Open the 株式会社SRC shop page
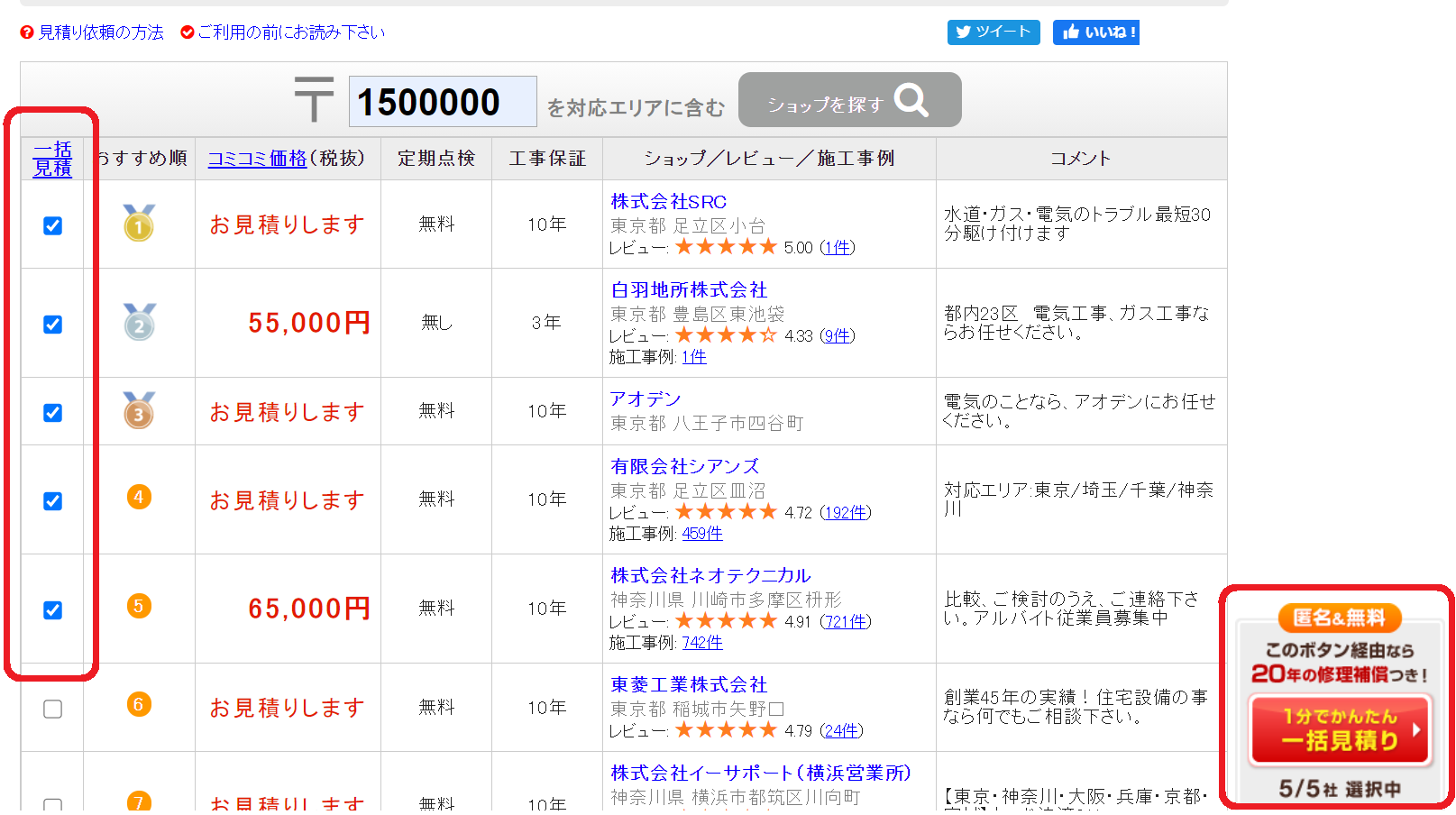 [x=669, y=202]
